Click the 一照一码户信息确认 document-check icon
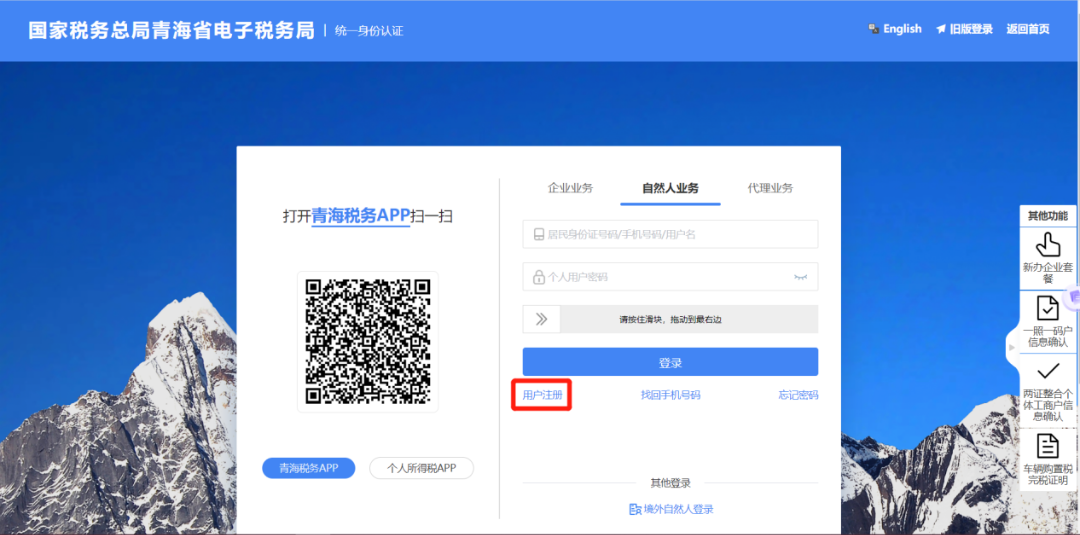The height and width of the screenshot is (535, 1080). pos(1048,308)
